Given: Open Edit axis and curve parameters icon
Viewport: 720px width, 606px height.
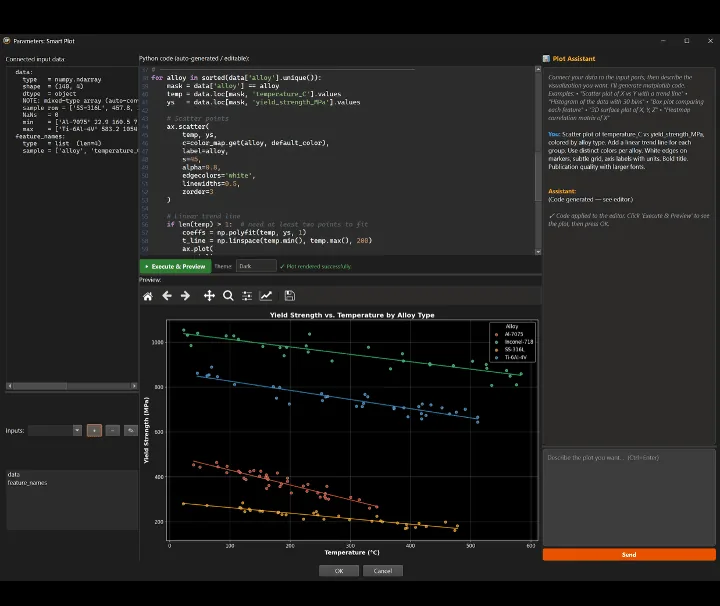Looking at the screenshot, I should click(x=266, y=296).
